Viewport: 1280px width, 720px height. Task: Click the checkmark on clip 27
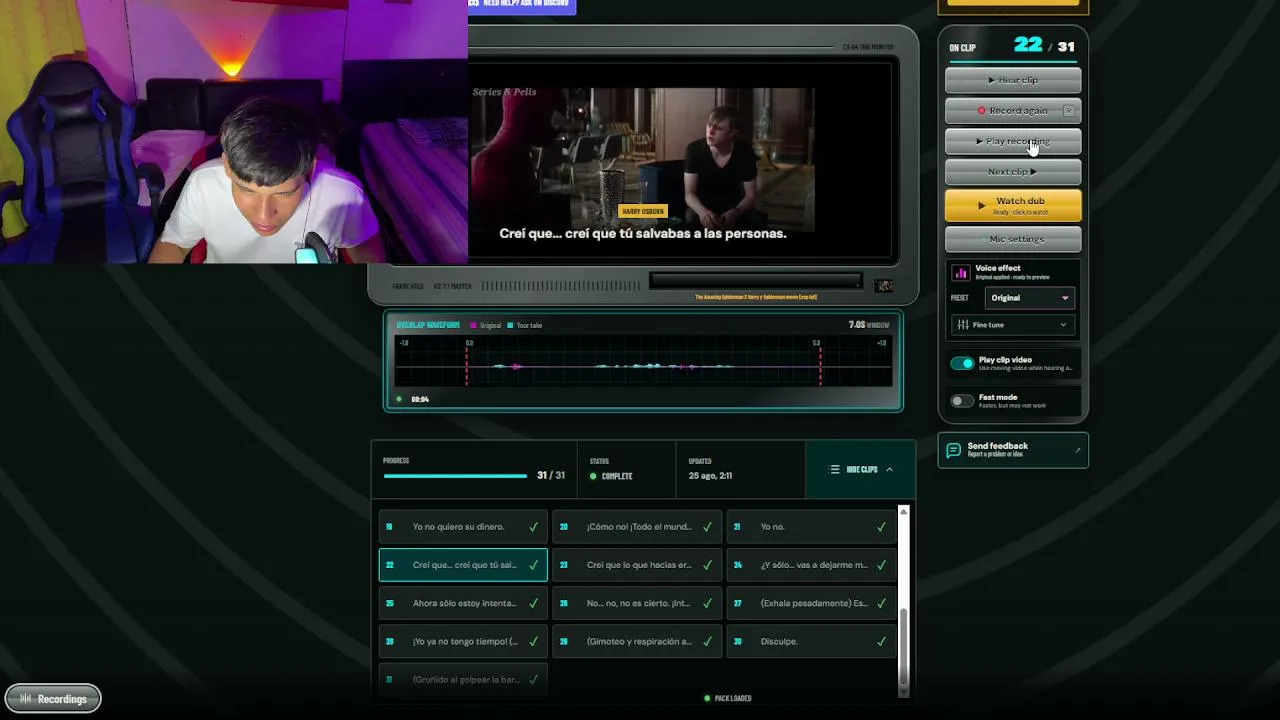coord(881,603)
